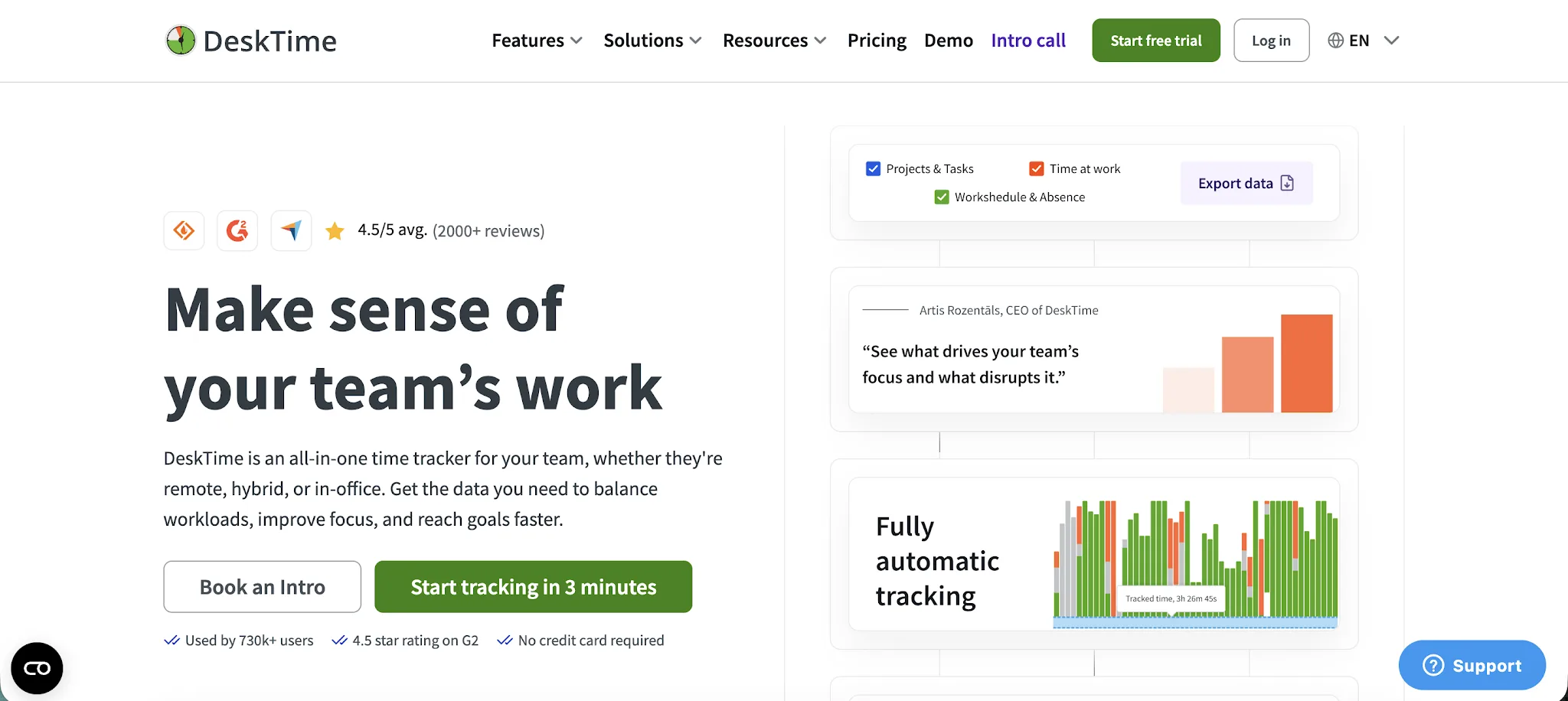Screen dimensions: 1568x701
Task: Open the Capterra arrow badge icon
Action: click(x=291, y=230)
